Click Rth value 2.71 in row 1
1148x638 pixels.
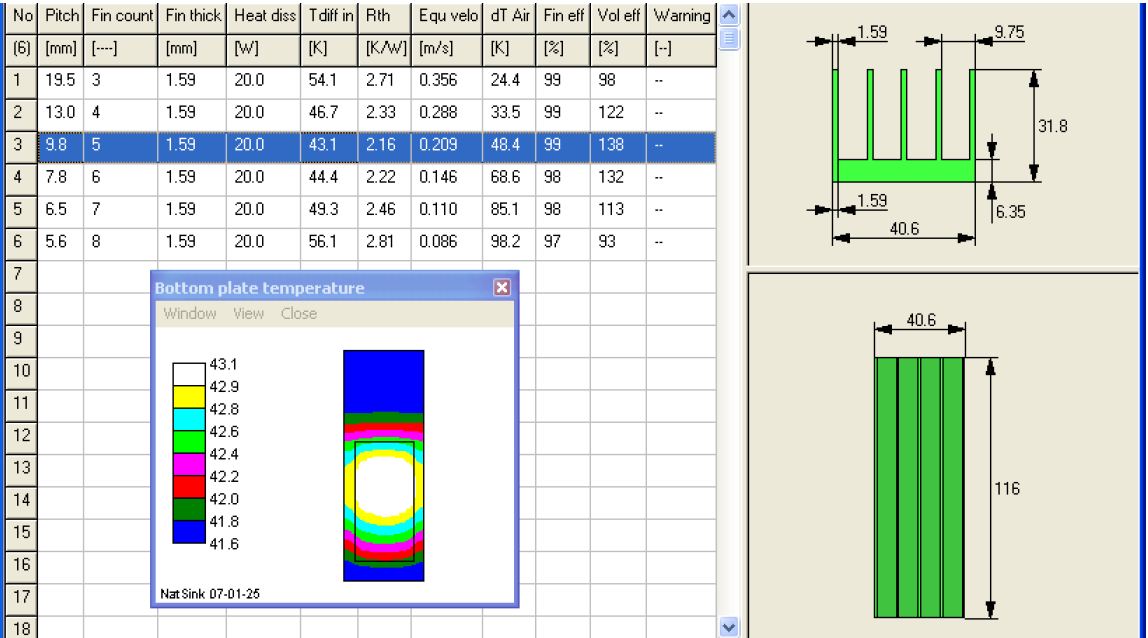[x=384, y=81]
